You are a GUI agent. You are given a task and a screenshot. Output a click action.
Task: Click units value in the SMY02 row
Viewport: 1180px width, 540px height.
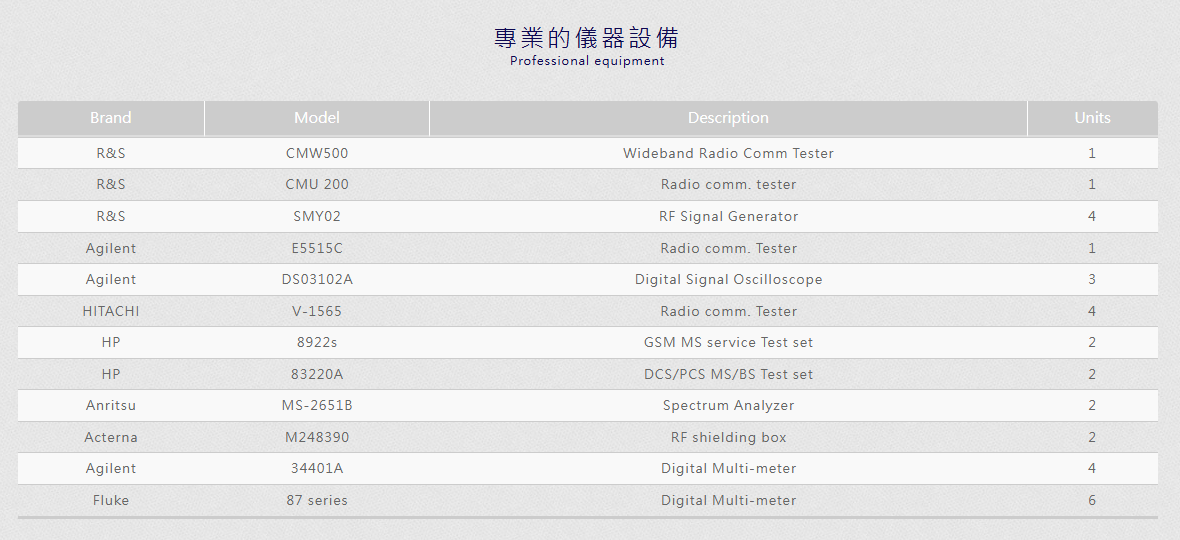coord(1092,217)
